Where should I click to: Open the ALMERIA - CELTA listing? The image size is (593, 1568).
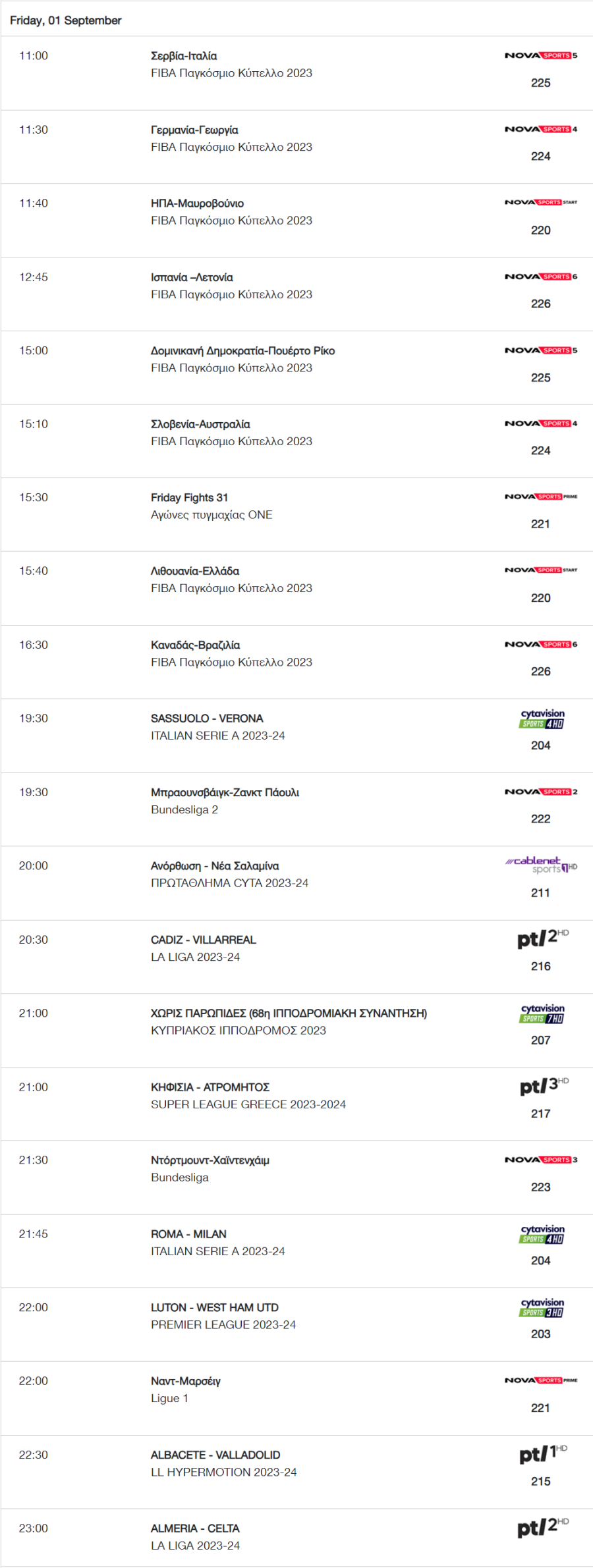coord(296,1538)
